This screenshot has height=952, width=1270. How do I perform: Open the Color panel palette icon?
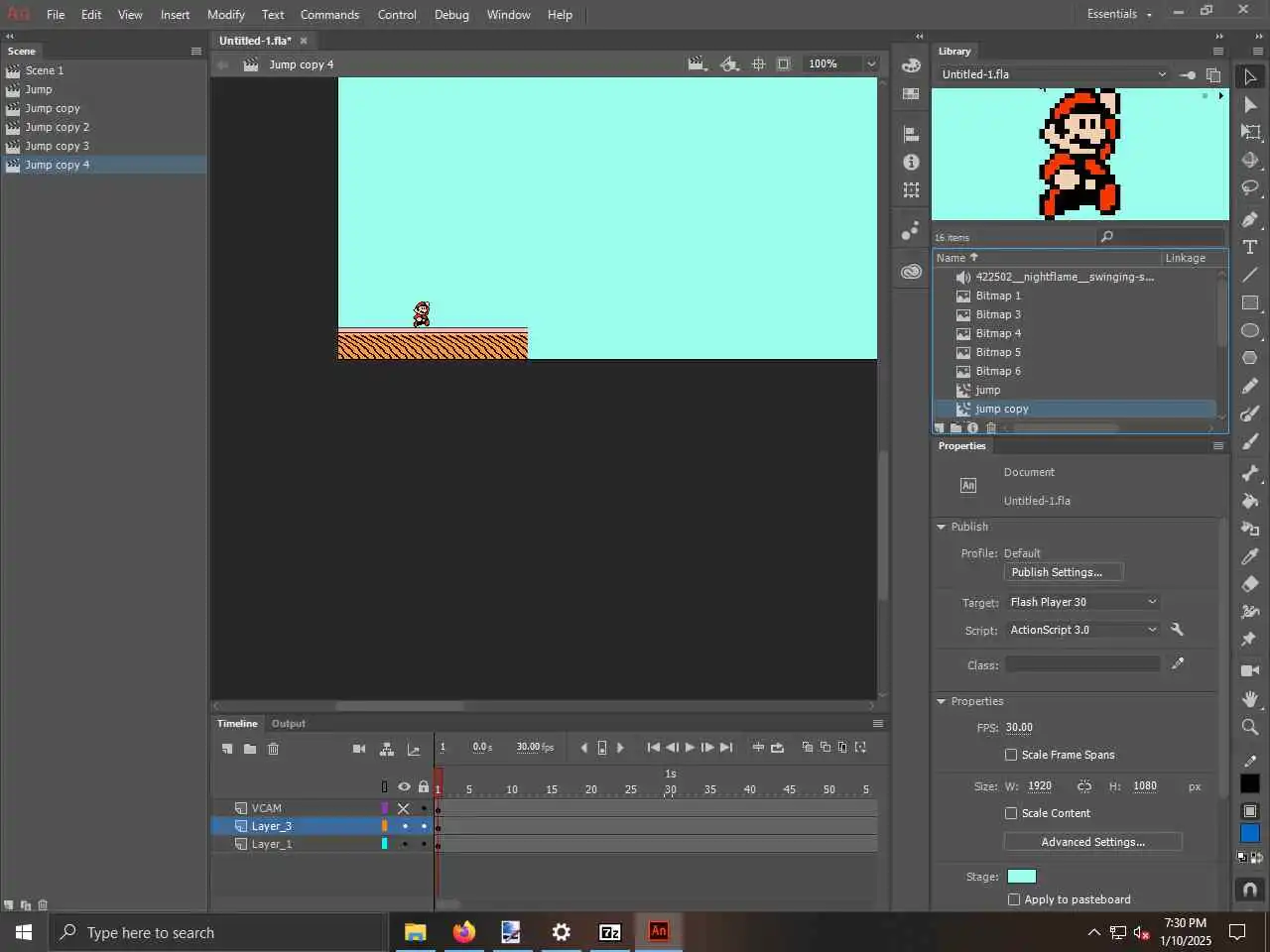911,65
